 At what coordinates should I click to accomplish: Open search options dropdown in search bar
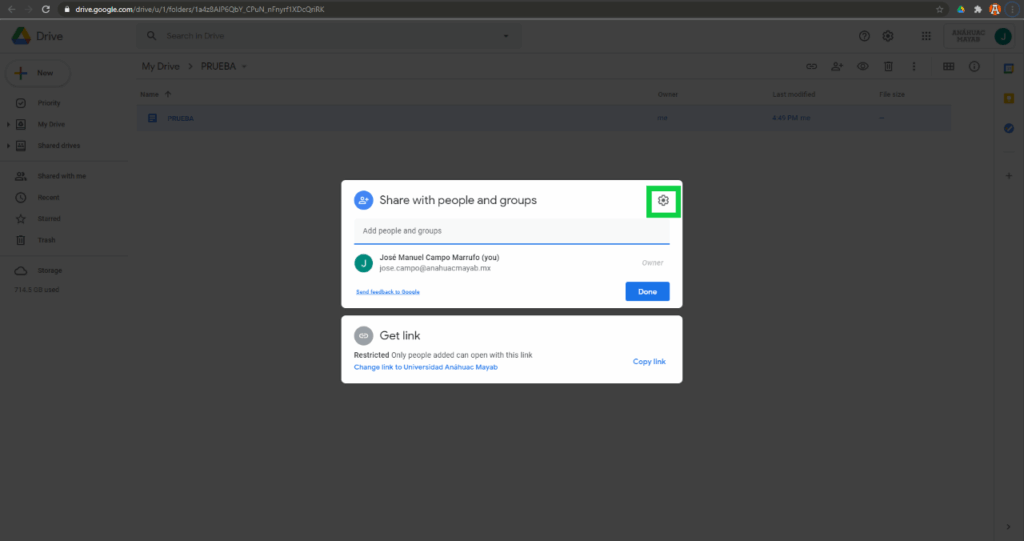[x=506, y=36]
